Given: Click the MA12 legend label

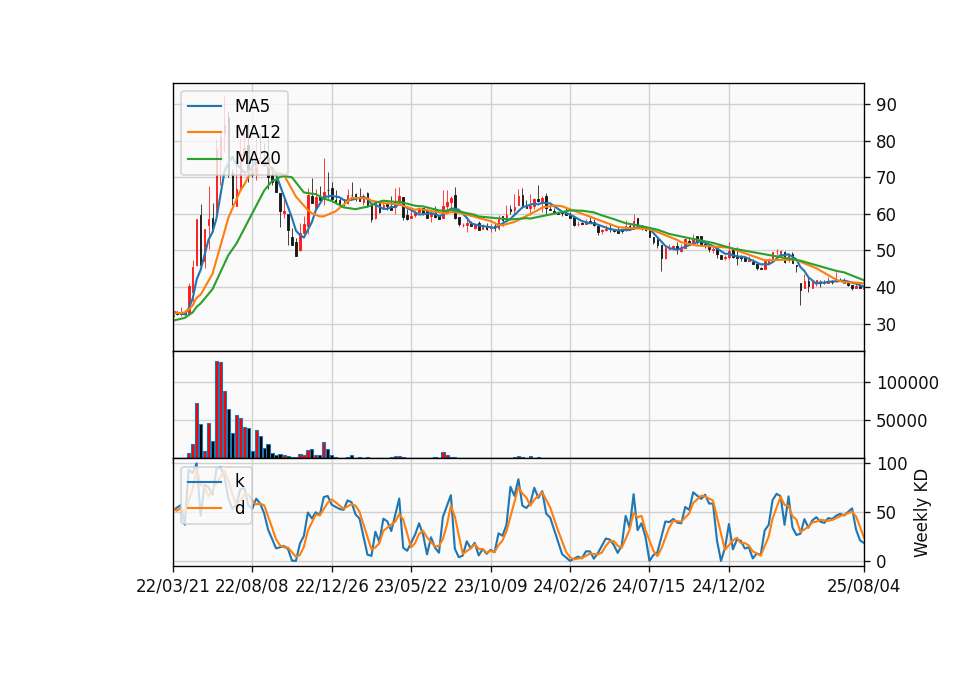Looking at the screenshot, I should (258, 132).
